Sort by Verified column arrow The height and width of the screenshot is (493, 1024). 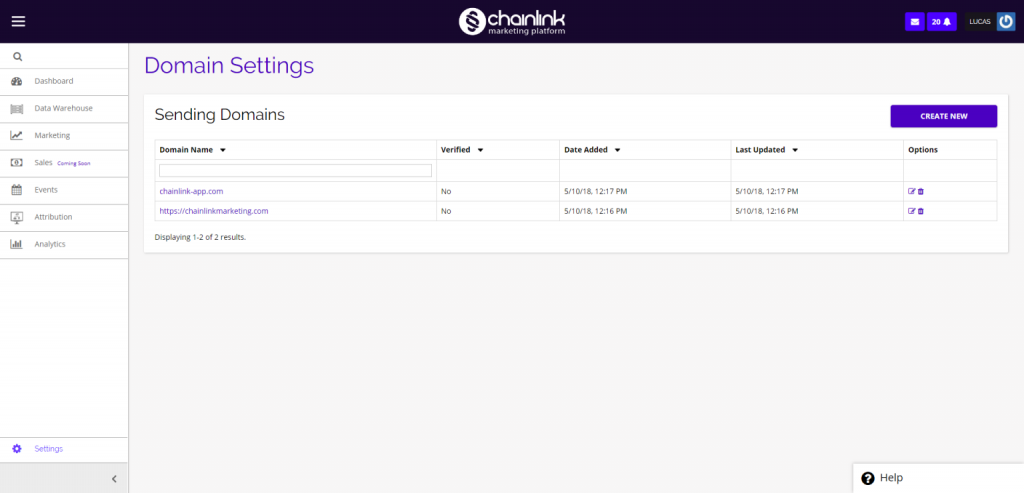pyautogui.click(x=480, y=150)
